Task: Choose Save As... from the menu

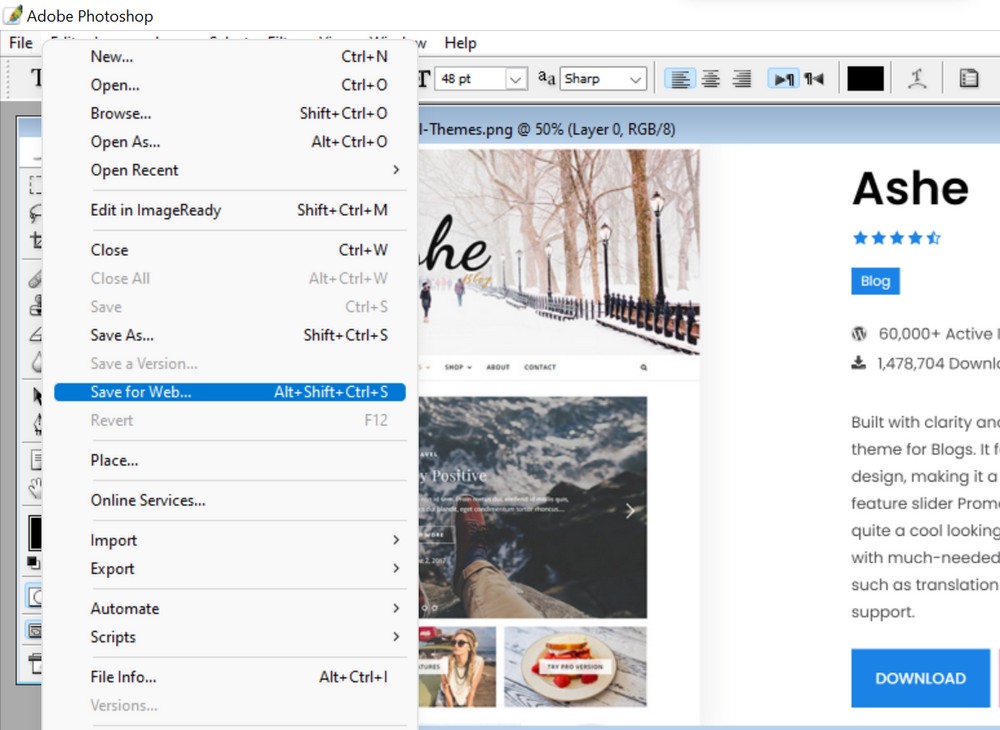Action: (230, 335)
